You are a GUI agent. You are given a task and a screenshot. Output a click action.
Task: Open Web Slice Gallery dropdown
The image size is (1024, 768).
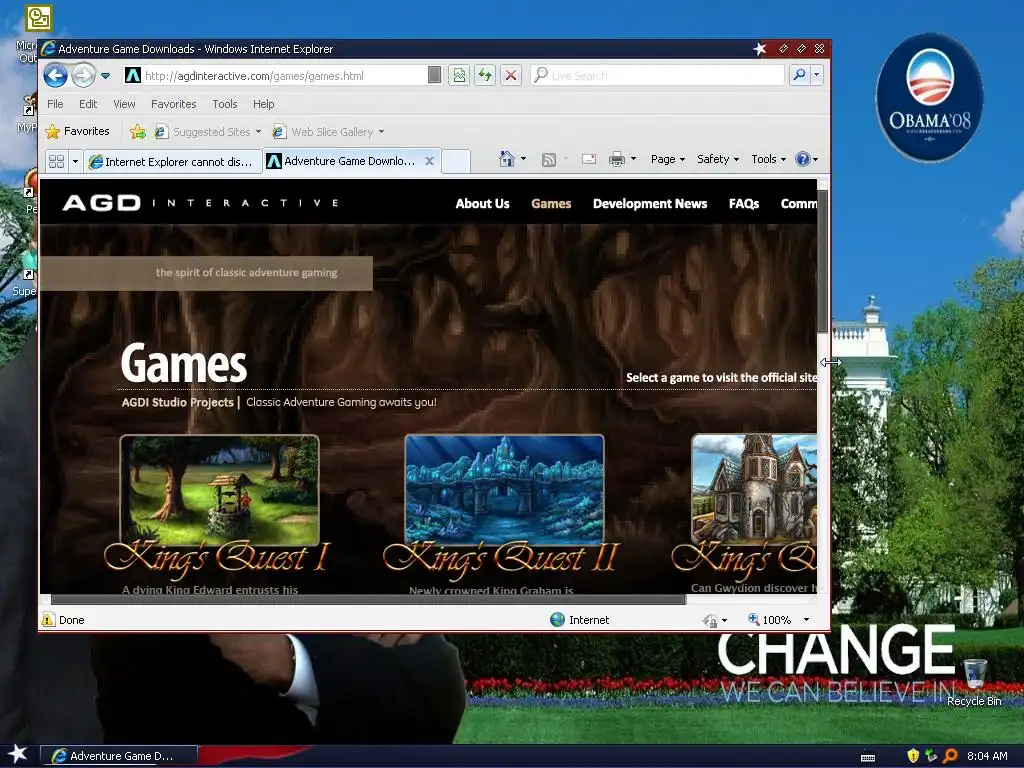click(328, 132)
